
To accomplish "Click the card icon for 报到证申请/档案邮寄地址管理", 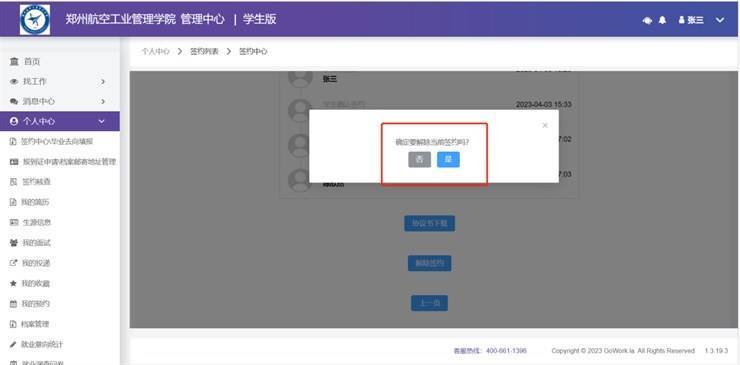I will coord(14,161).
